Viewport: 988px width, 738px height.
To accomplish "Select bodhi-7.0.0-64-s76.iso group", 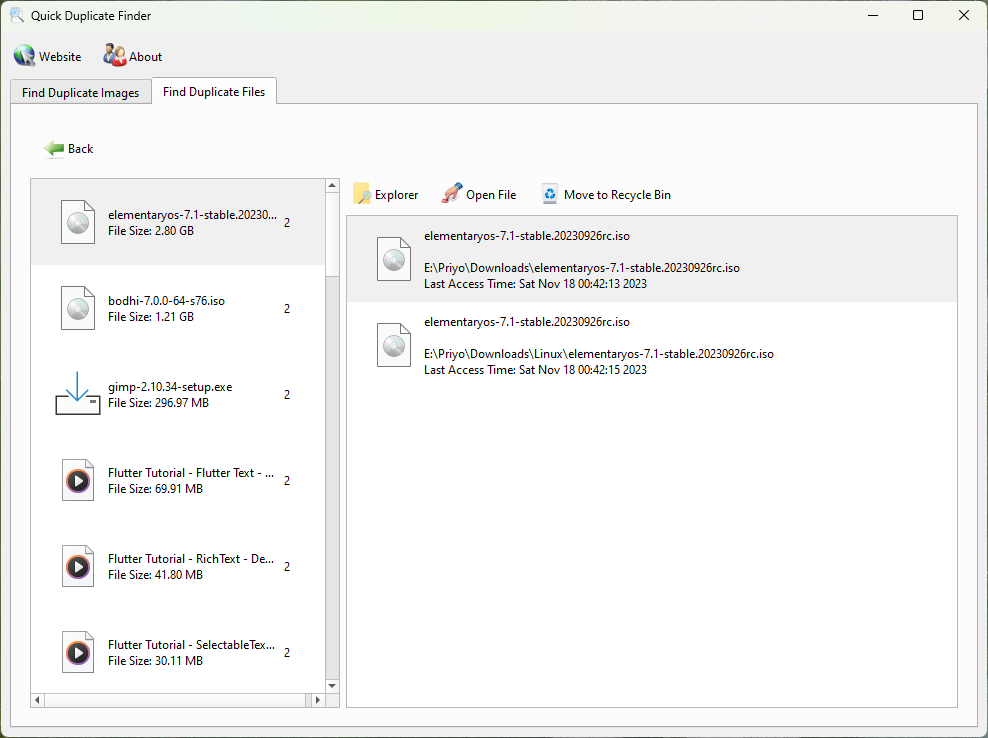I will click(x=178, y=308).
